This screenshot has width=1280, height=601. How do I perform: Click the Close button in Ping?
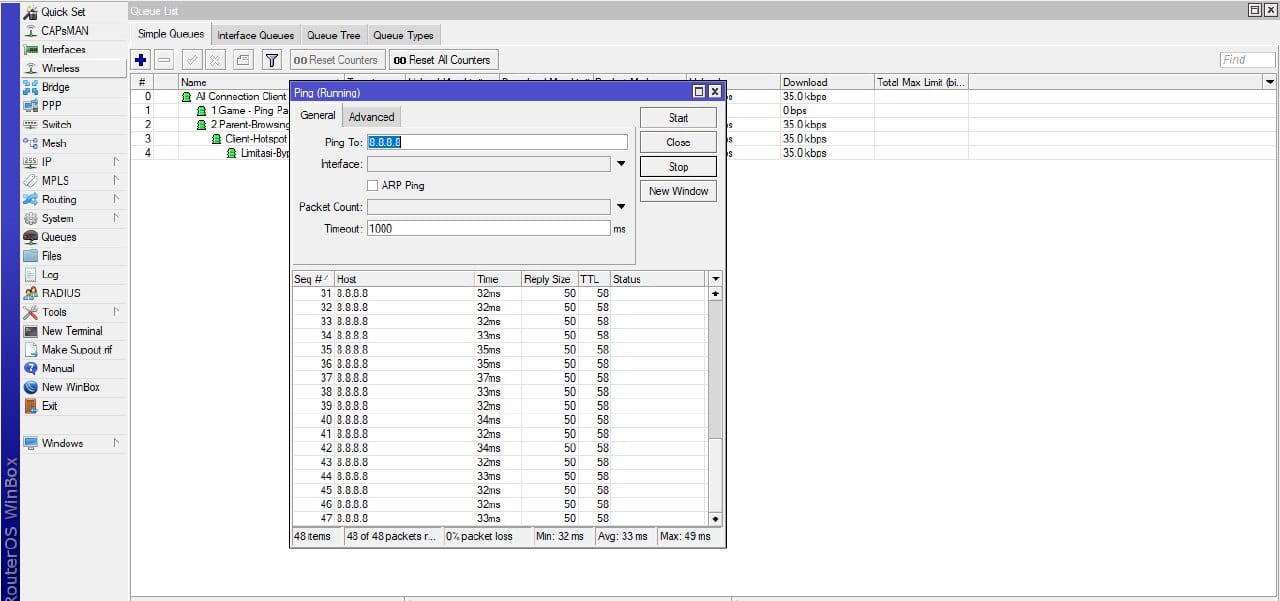pos(679,142)
